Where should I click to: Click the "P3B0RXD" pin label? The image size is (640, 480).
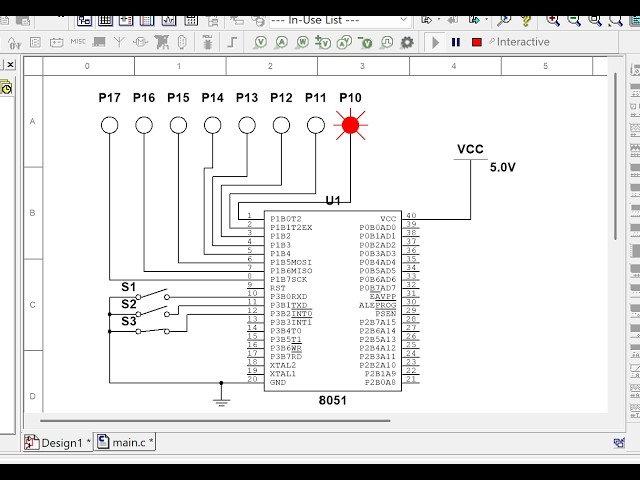(x=289, y=297)
